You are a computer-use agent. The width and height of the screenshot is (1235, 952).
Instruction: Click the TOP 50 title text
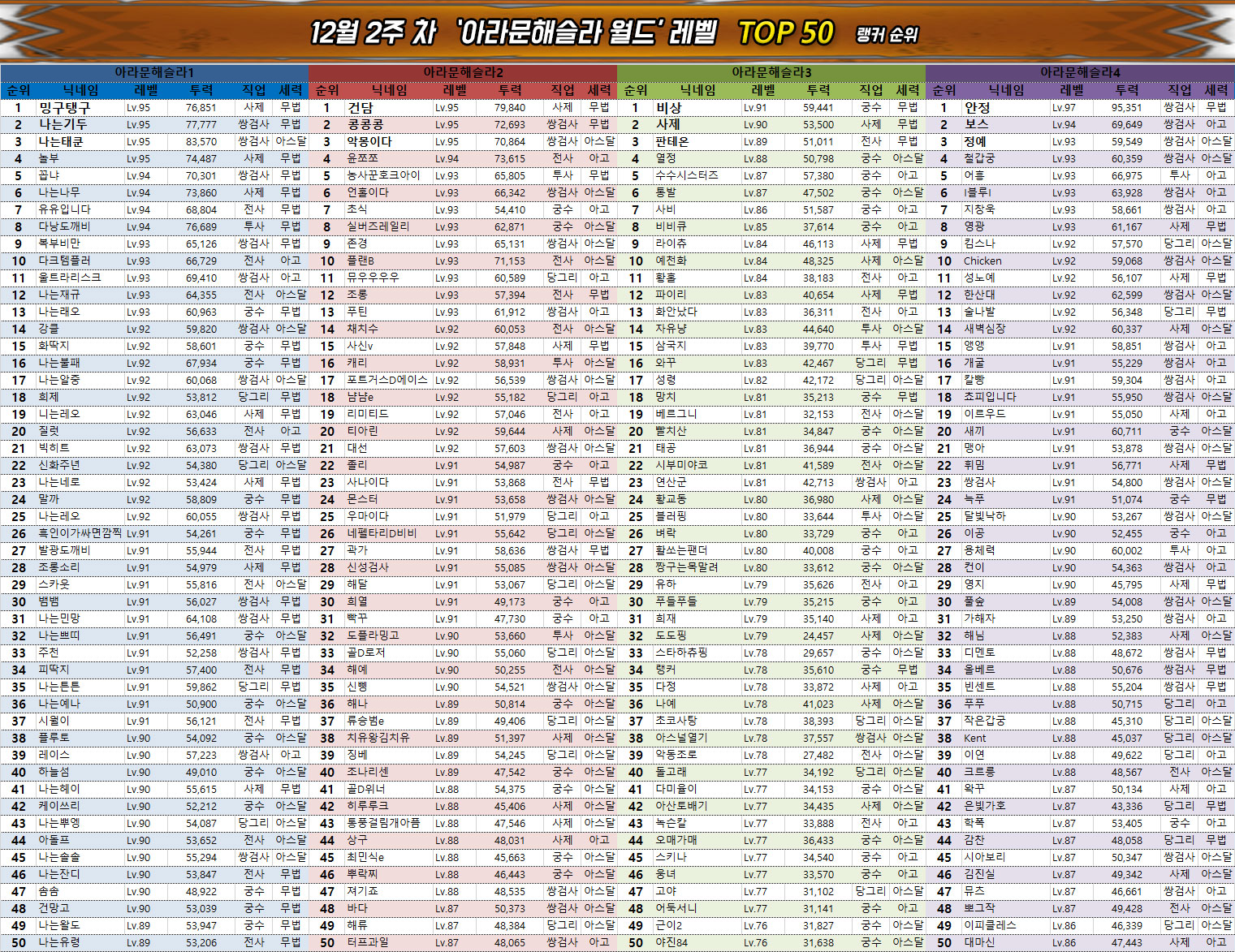click(785, 33)
